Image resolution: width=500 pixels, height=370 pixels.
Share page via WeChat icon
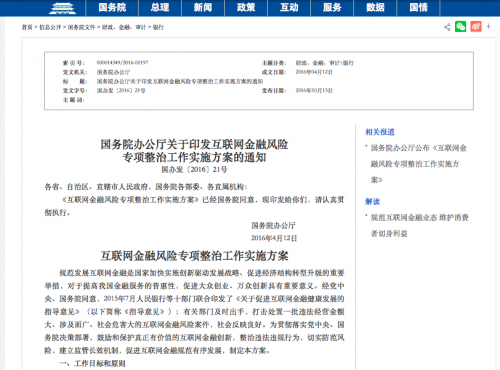461,26
